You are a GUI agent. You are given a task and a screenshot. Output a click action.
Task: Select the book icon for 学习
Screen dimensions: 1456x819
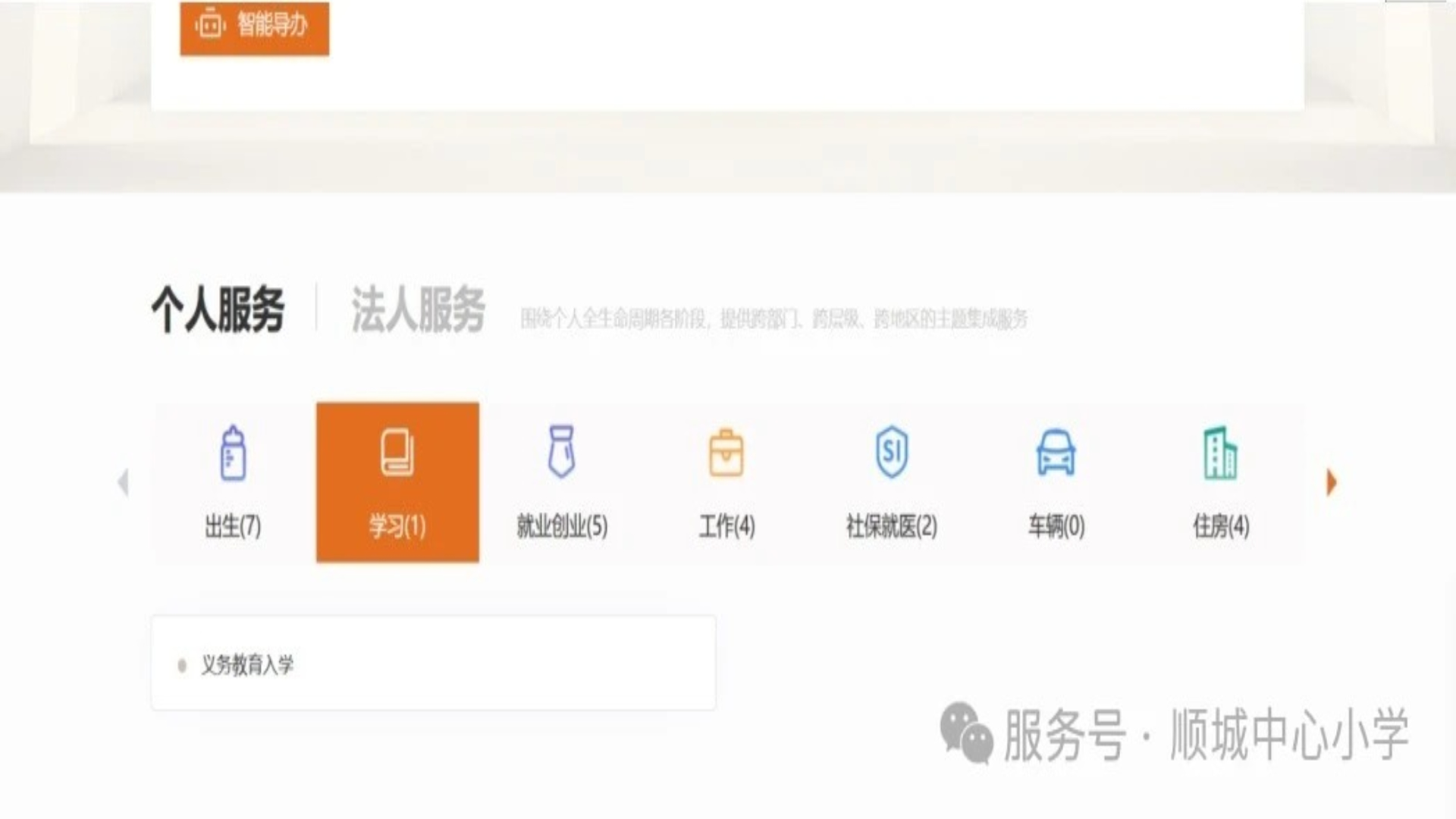(x=397, y=453)
